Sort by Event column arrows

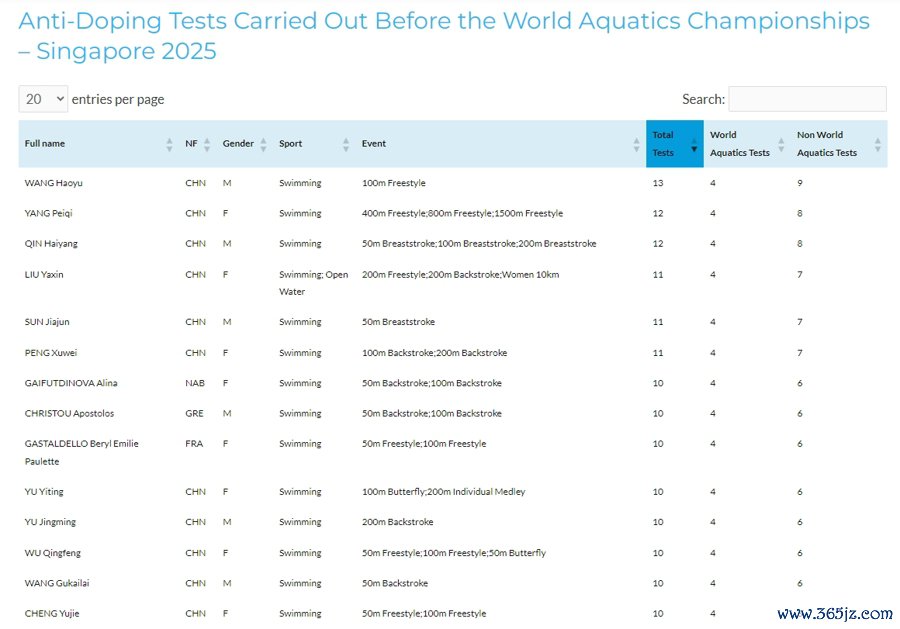(636, 144)
